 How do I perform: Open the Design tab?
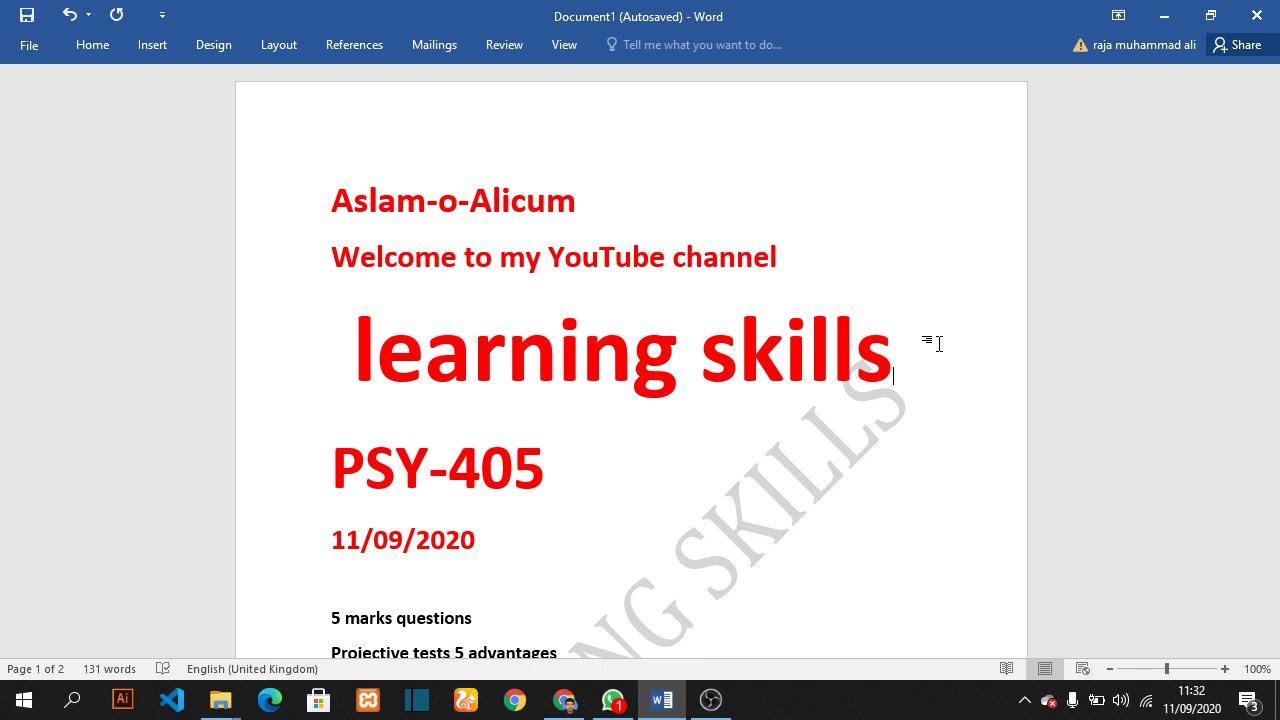click(213, 45)
